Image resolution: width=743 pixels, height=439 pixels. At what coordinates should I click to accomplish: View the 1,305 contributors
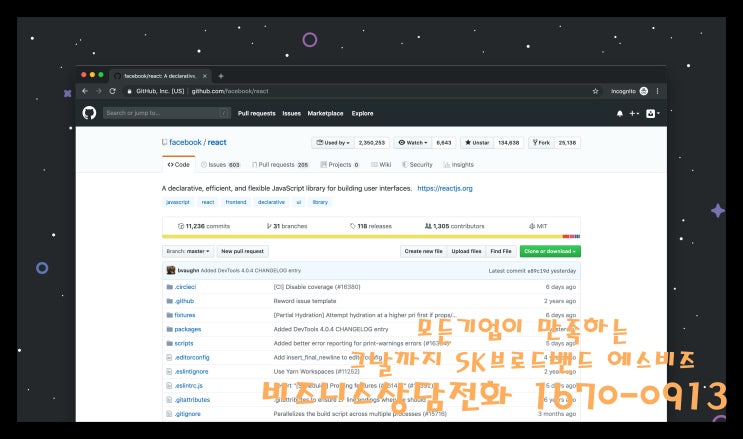455,226
